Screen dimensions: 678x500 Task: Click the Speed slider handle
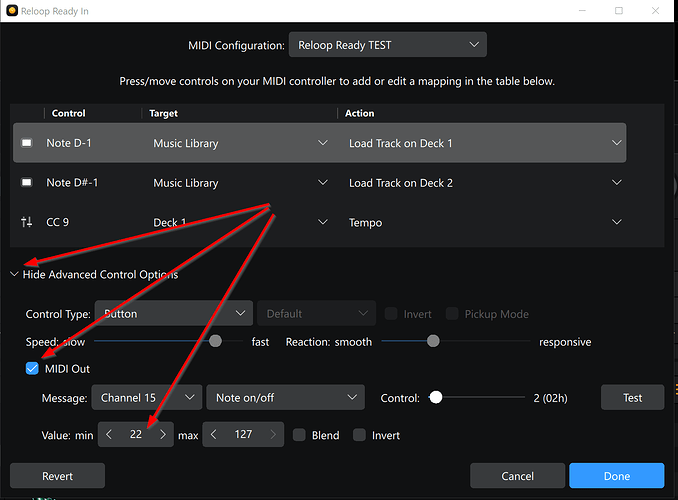[215, 342]
